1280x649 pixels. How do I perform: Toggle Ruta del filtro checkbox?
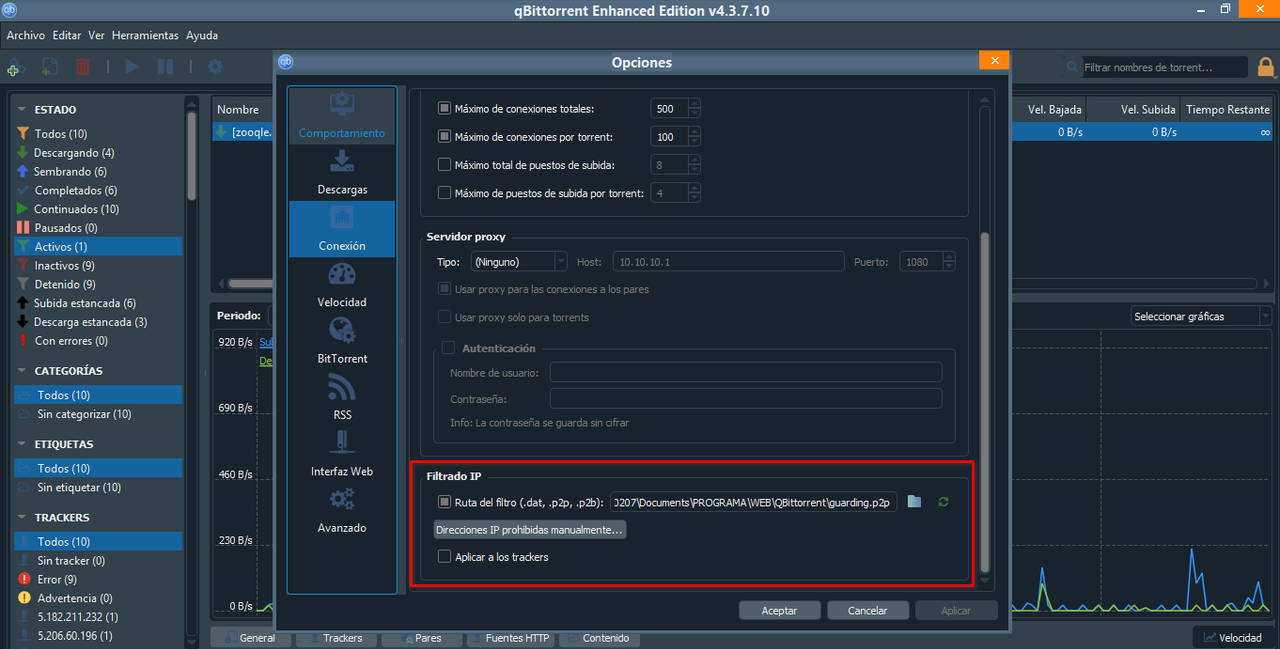(445, 502)
